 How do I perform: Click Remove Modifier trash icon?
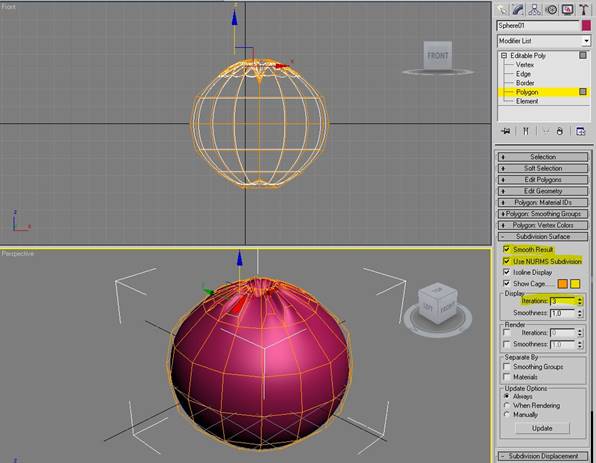tap(560, 131)
